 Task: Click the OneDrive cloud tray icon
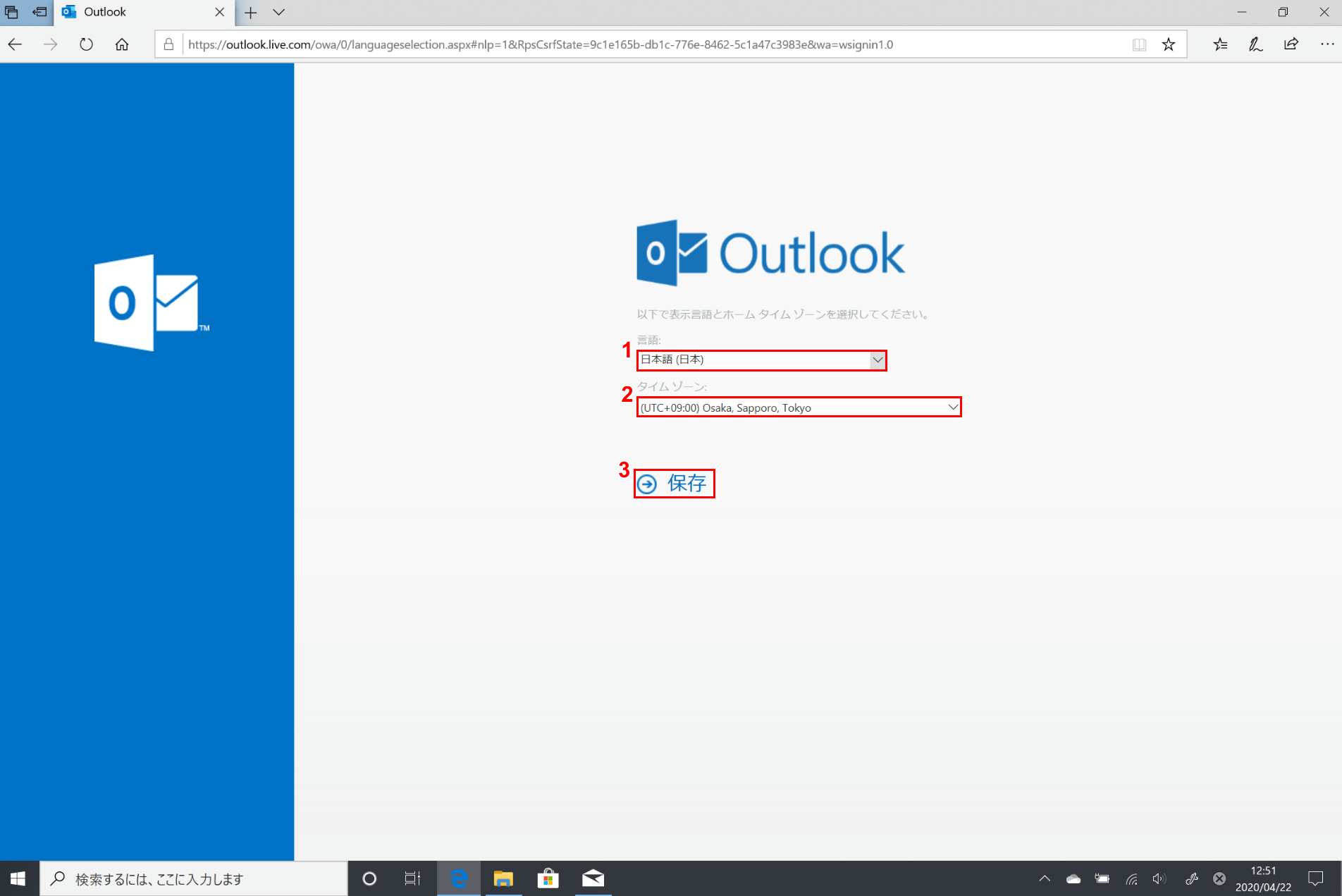[1073, 878]
